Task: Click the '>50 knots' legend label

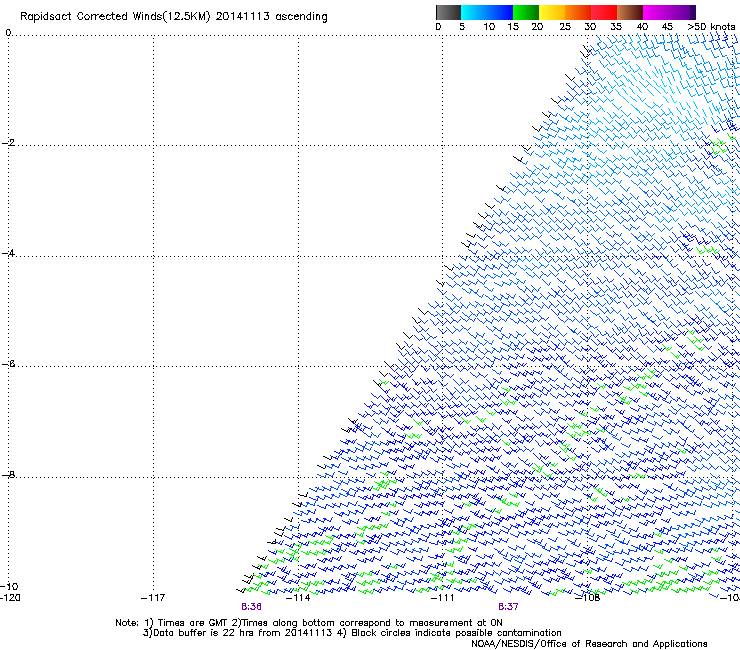Action: (x=711, y=27)
